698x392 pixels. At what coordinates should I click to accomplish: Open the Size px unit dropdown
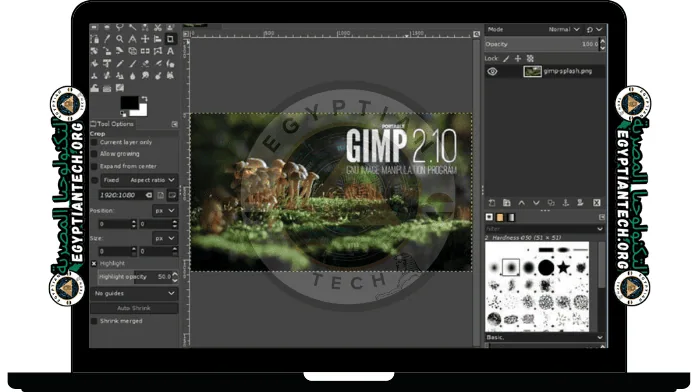pyautogui.click(x=165, y=238)
